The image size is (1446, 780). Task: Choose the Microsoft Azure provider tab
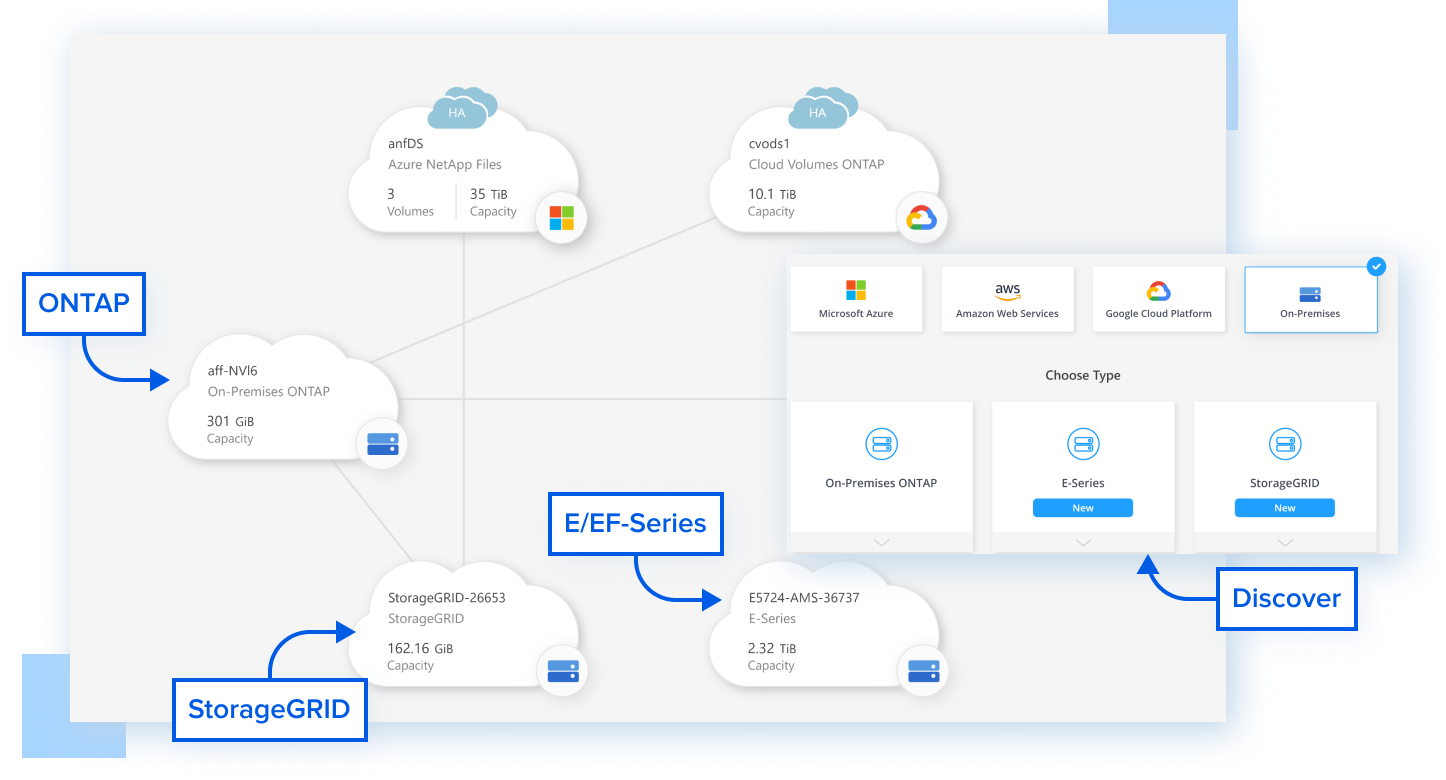coord(856,299)
